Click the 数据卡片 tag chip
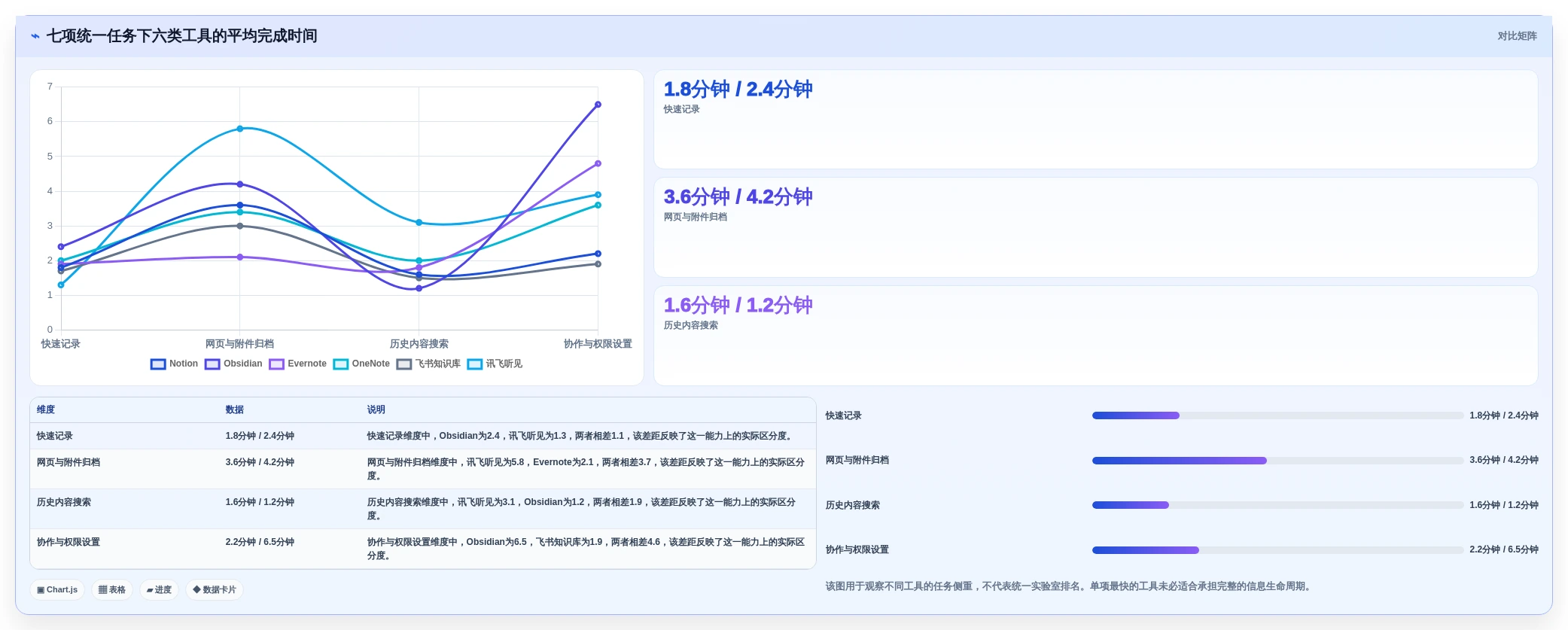 (x=215, y=589)
